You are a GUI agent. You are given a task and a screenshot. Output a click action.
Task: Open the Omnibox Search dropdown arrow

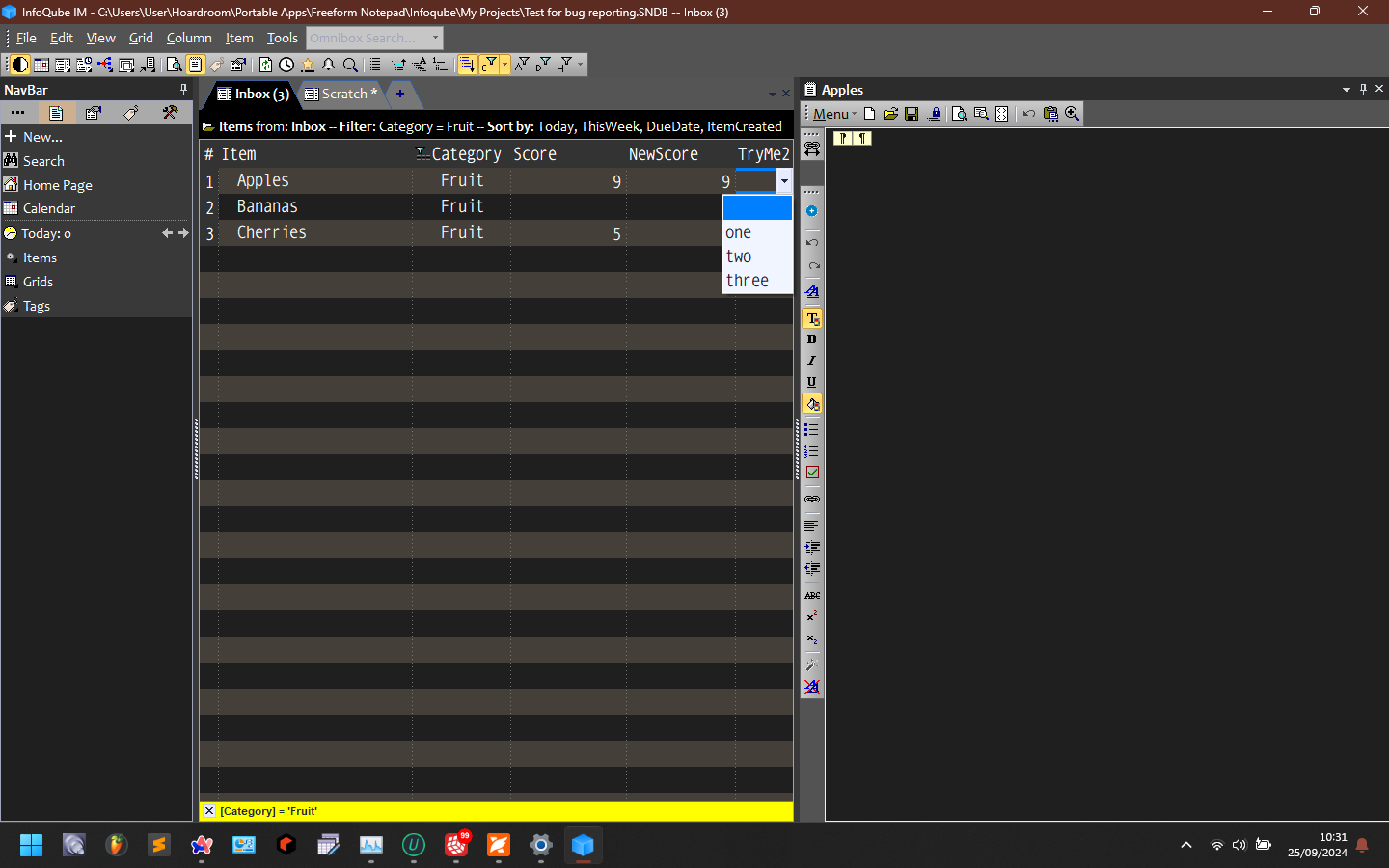[436, 38]
